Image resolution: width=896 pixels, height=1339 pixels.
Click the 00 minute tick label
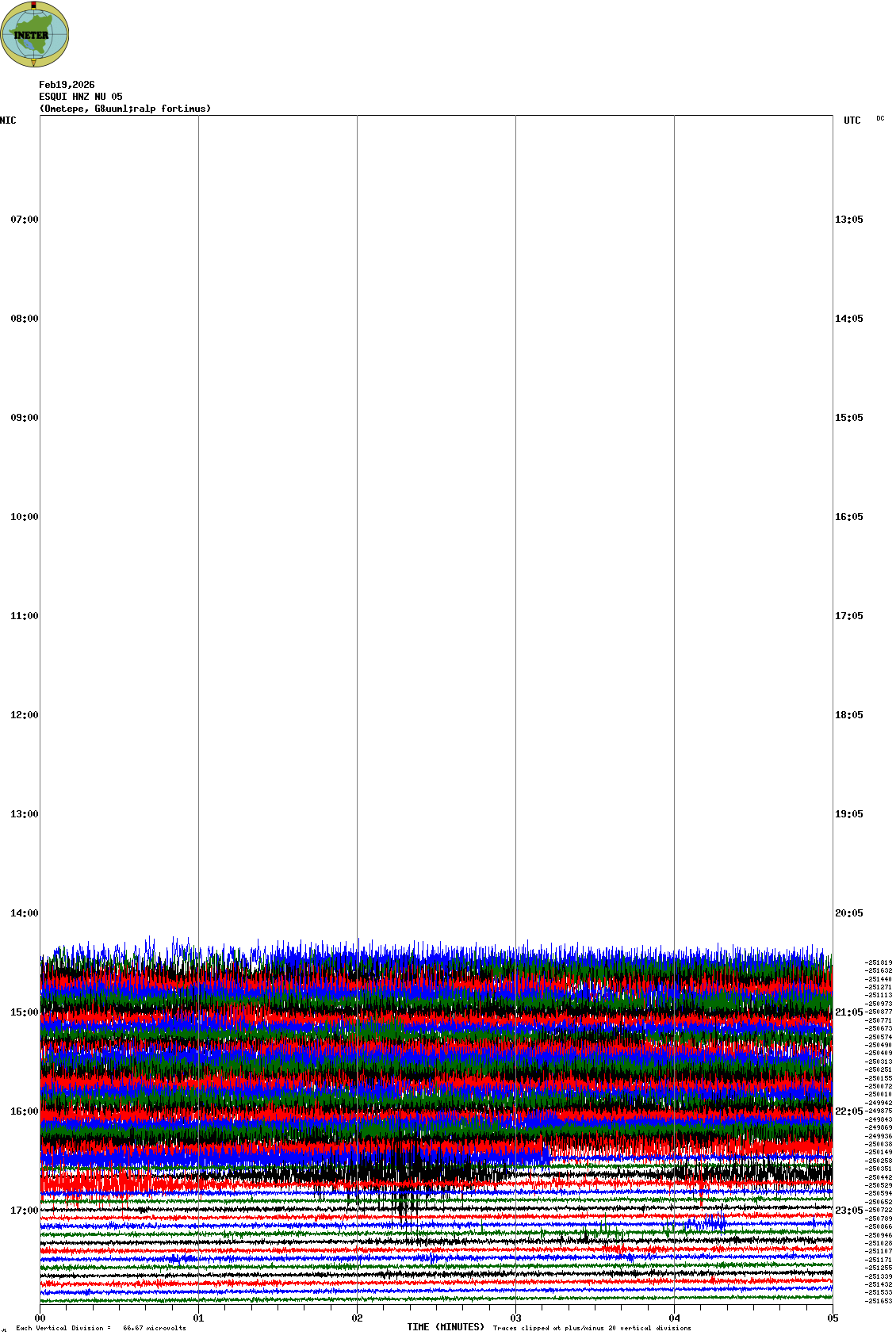pyautogui.click(x=40, y=1318)
